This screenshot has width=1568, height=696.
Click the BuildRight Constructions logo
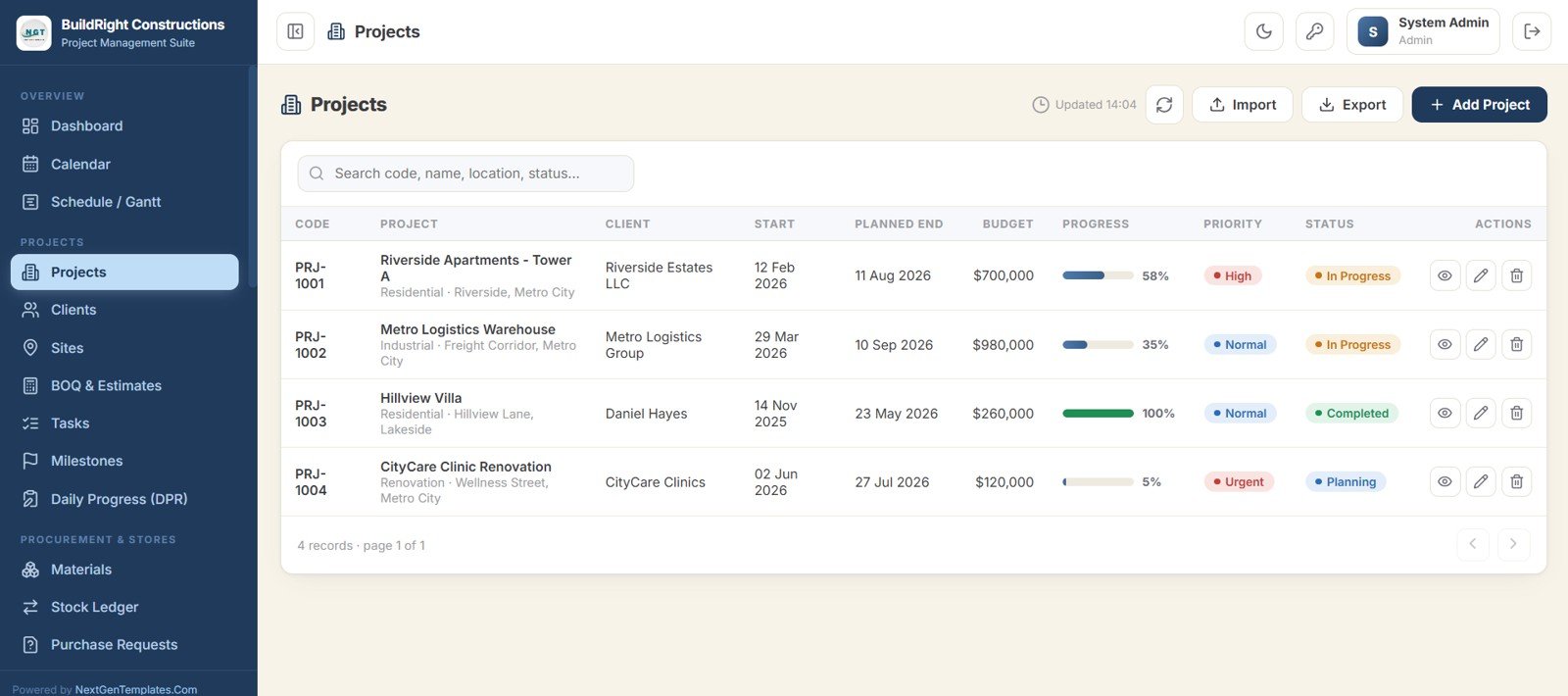pyautogui.click(x=34, y=32)
